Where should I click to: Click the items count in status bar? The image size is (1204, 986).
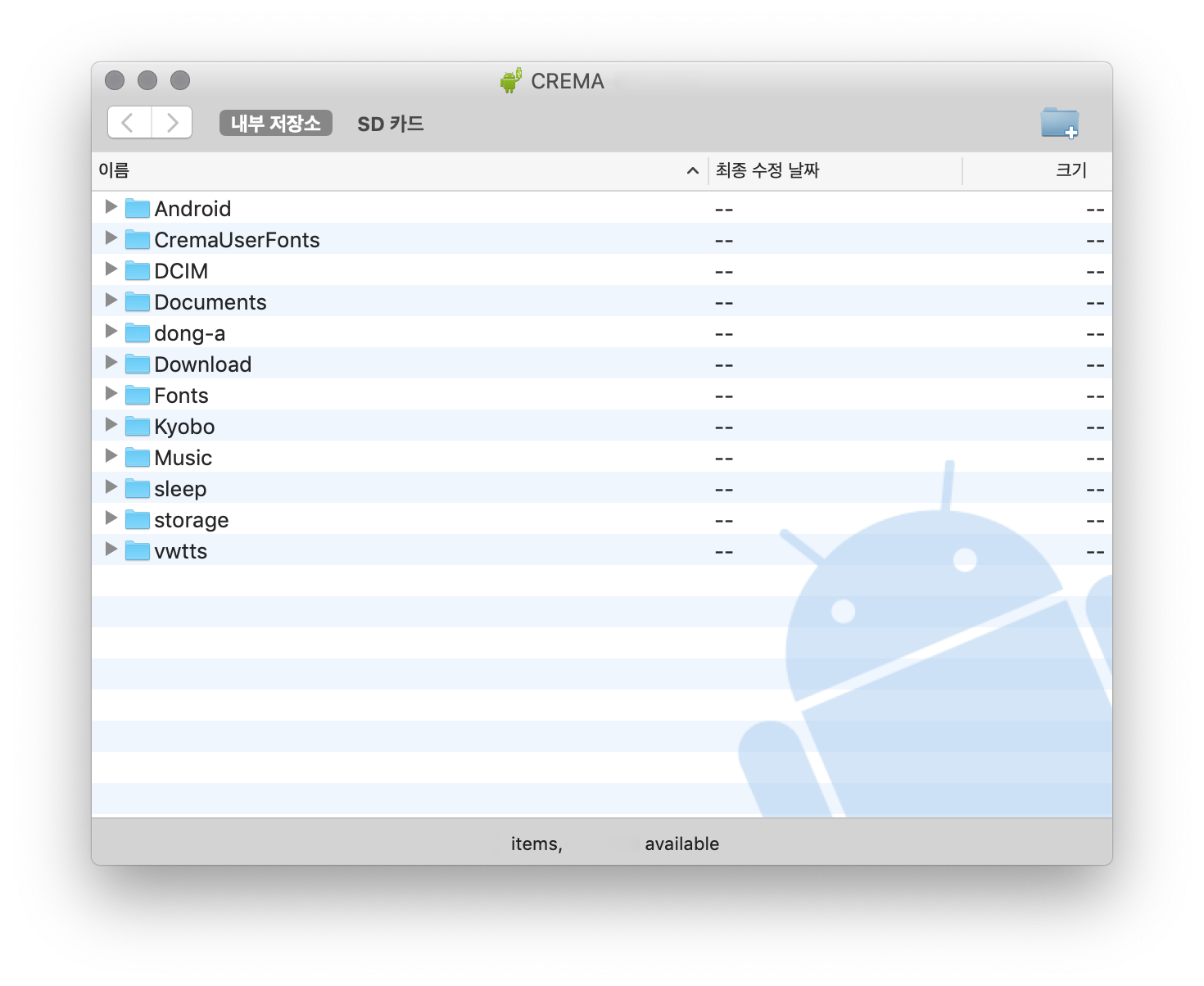(x=536, y=844)
